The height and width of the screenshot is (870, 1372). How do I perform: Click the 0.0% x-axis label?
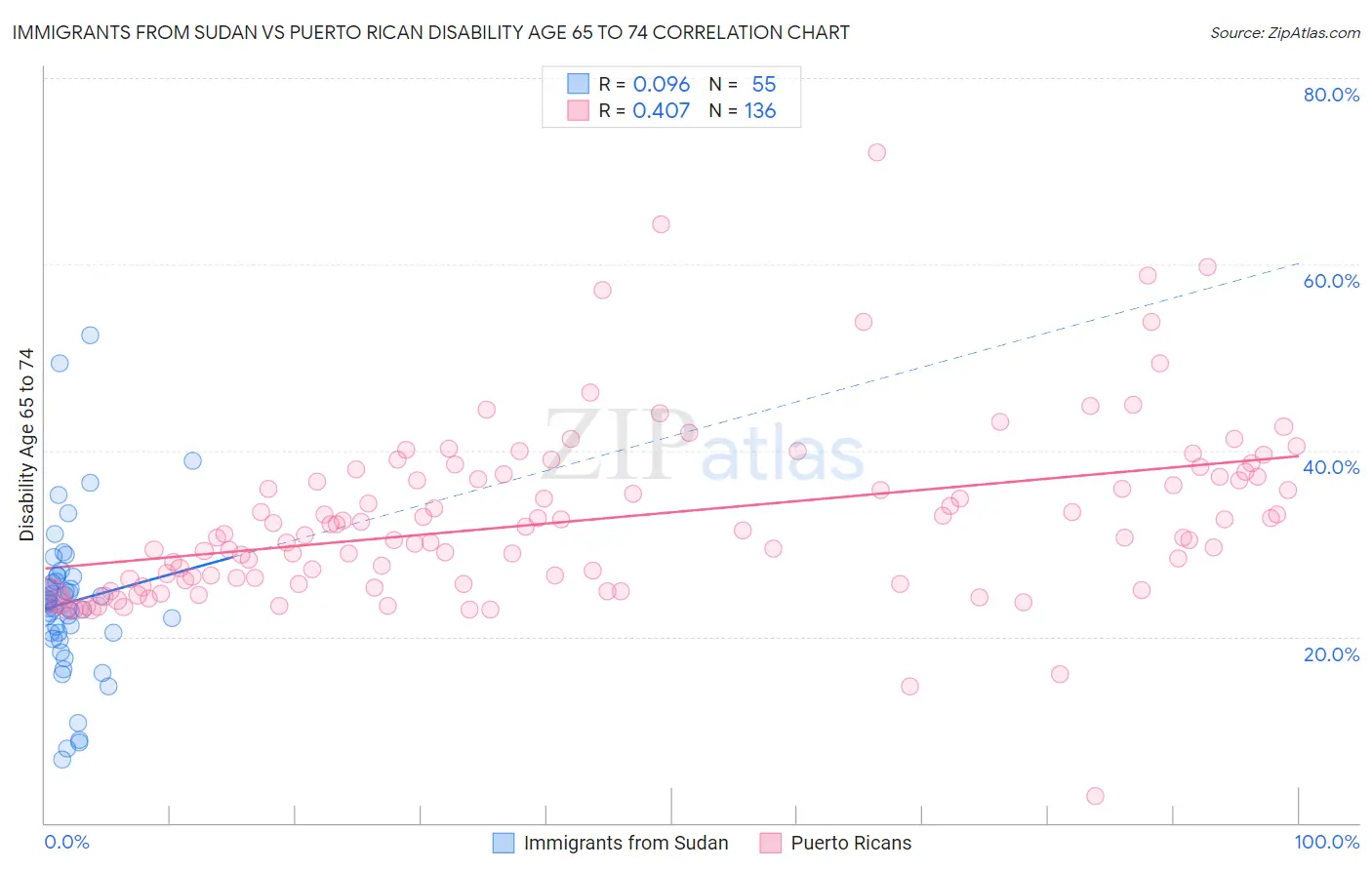(66, 842)
